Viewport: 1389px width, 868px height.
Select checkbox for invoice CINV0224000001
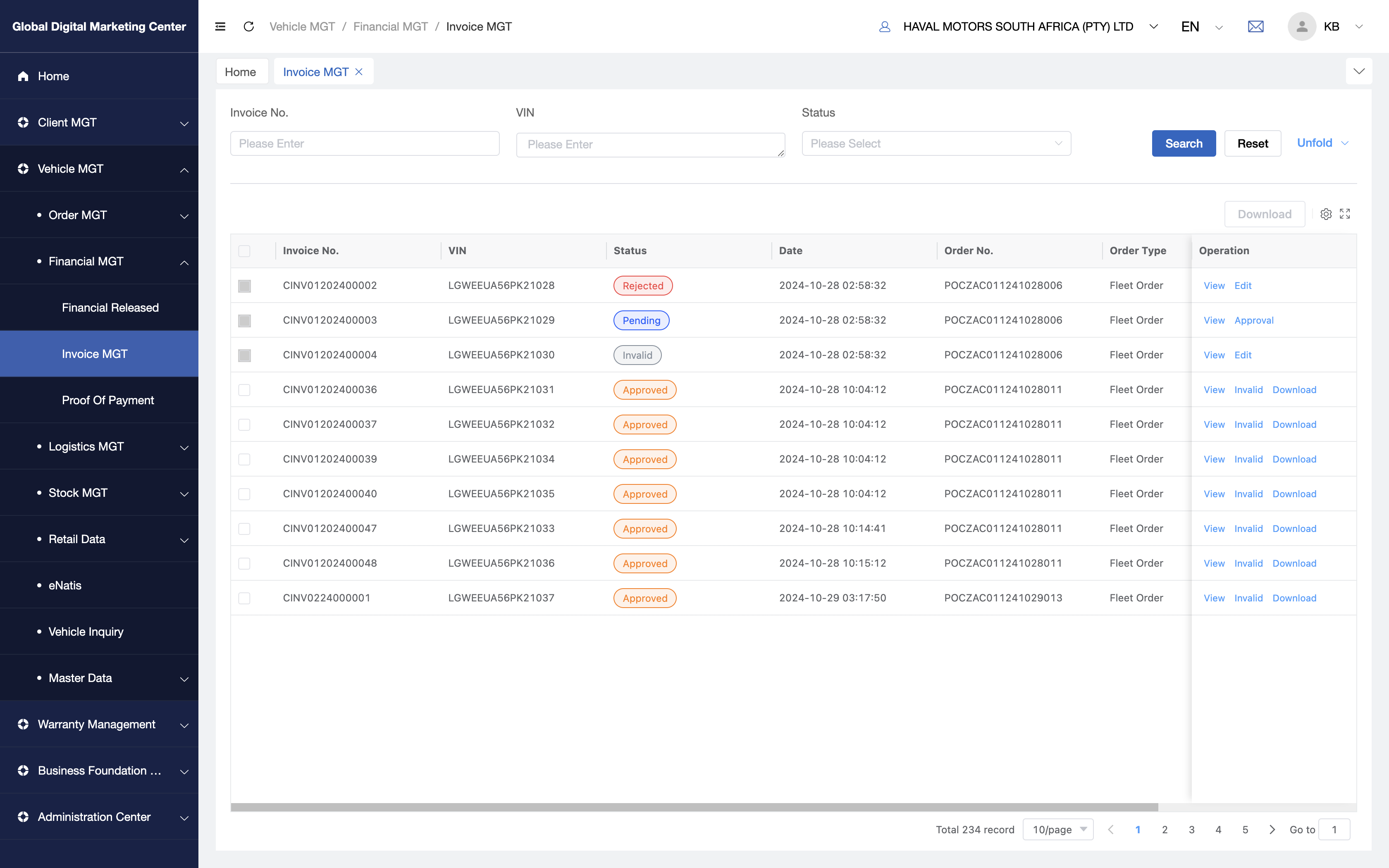pos(244,598)
